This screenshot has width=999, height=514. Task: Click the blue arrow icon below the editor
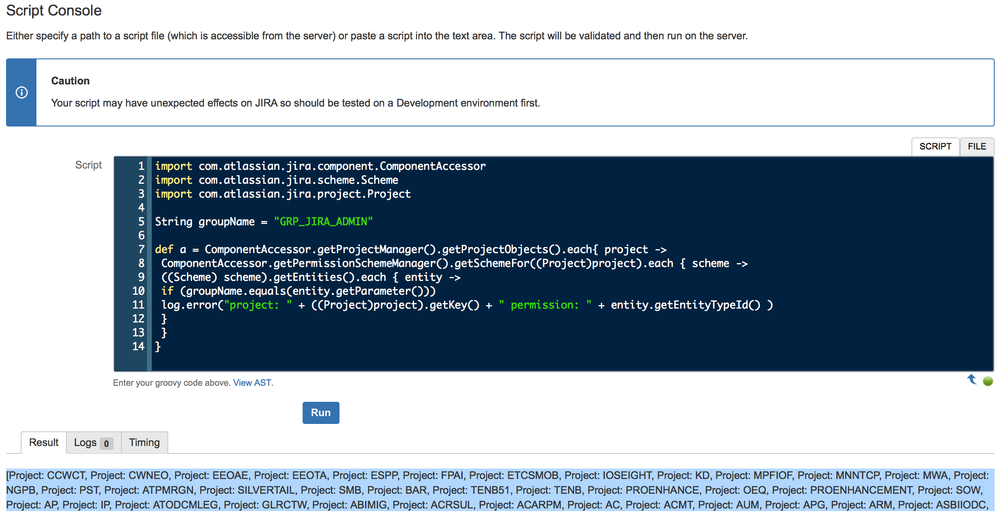click(x=972, y=380)
